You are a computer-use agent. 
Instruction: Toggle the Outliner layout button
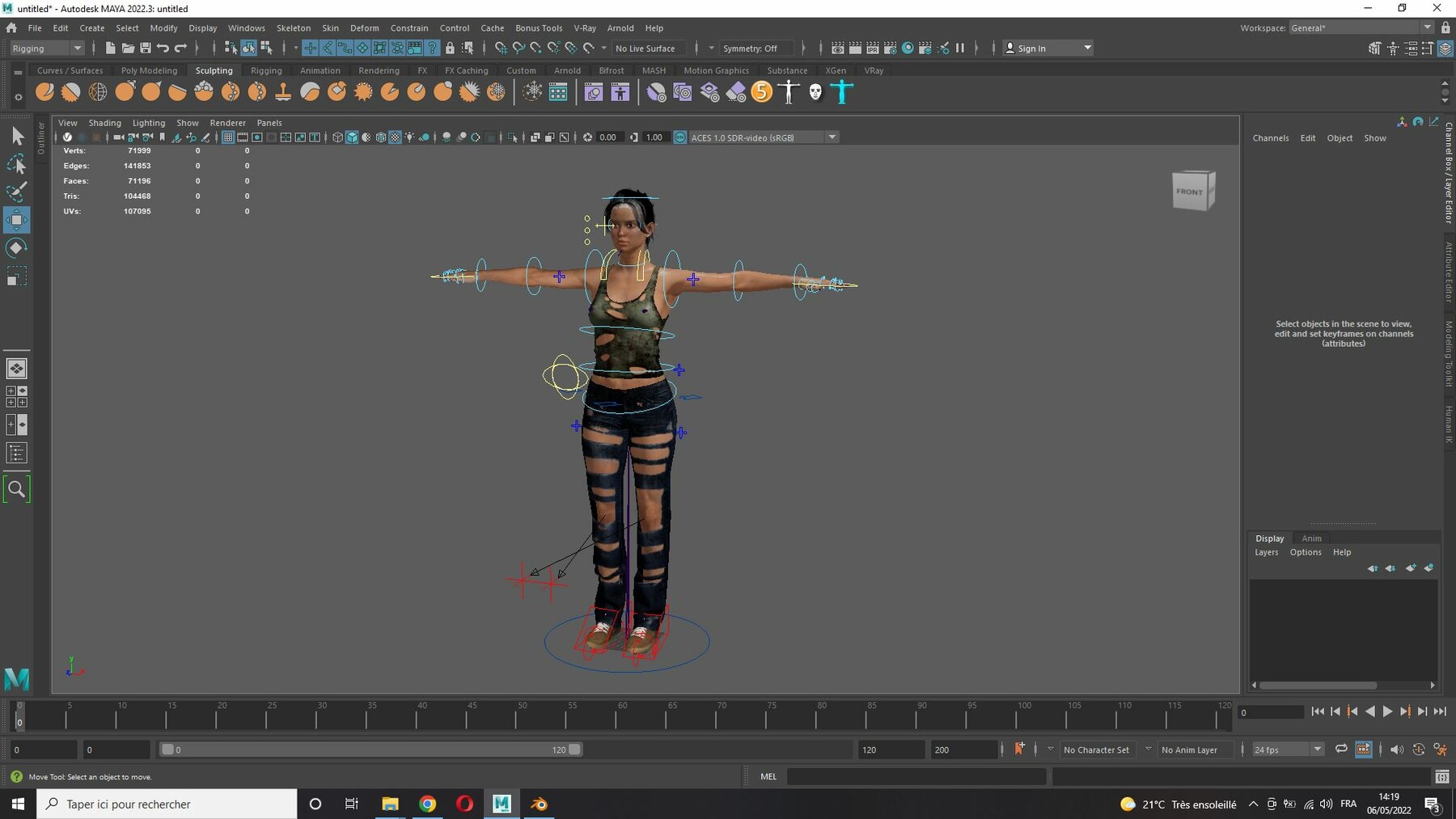pos(16,453)
